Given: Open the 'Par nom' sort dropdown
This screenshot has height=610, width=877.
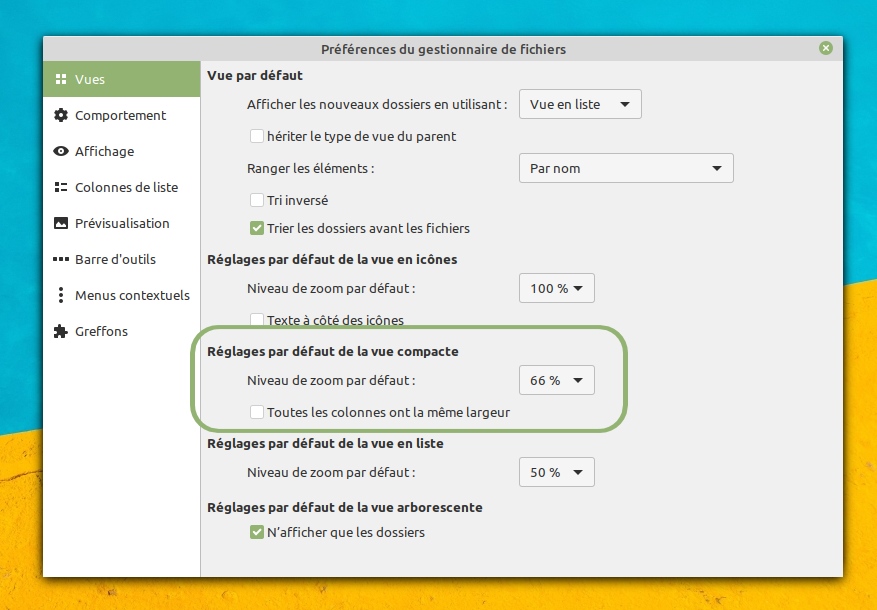Looking at the screenshot, I should tap(626, 168).
